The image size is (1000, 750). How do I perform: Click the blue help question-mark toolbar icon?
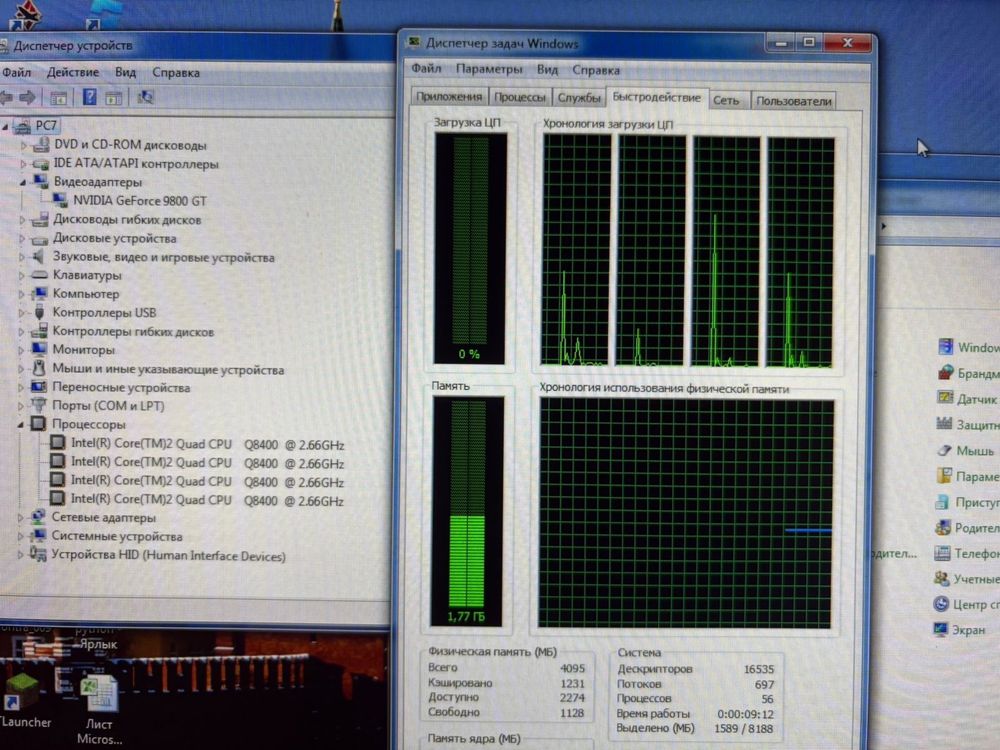click(89, 97)
